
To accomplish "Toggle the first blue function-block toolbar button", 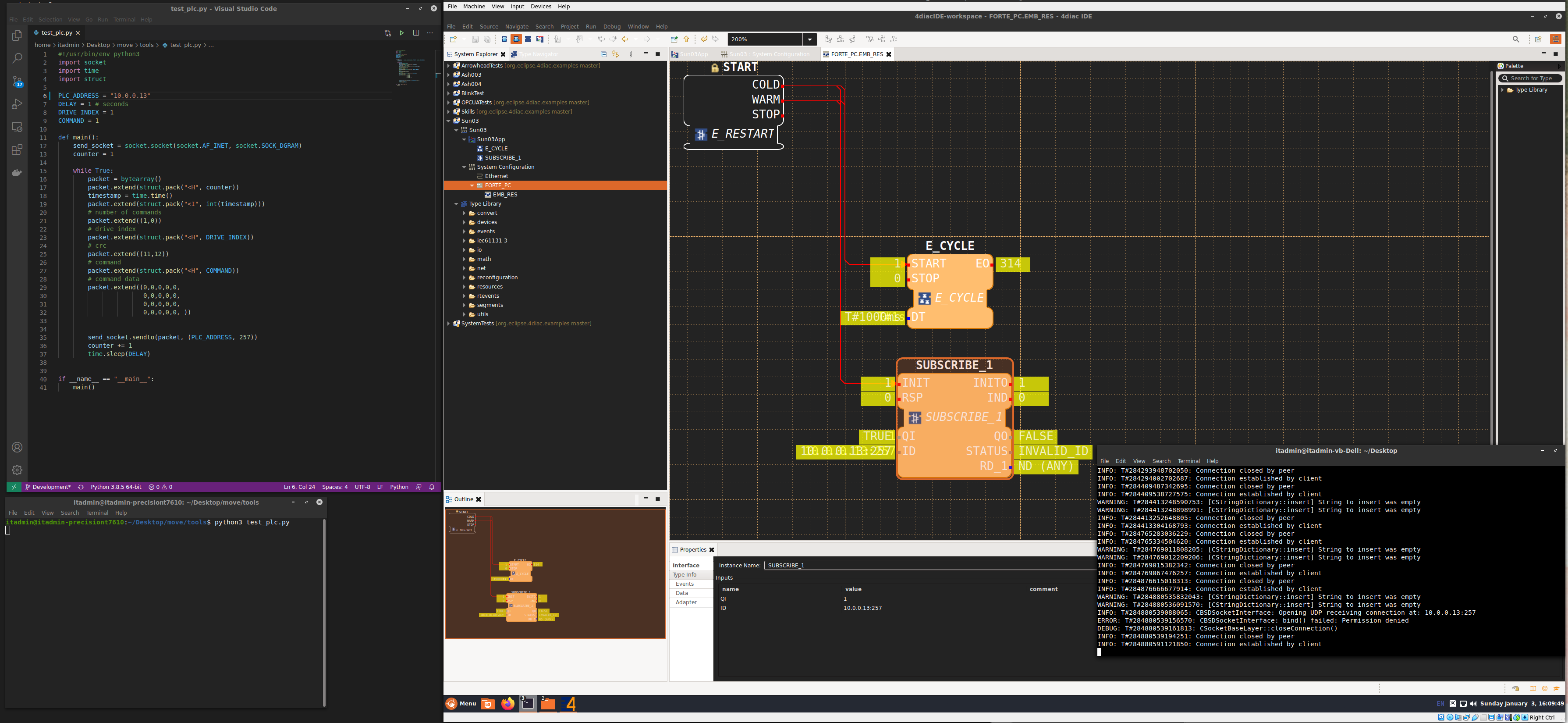I will coord(504,39).
